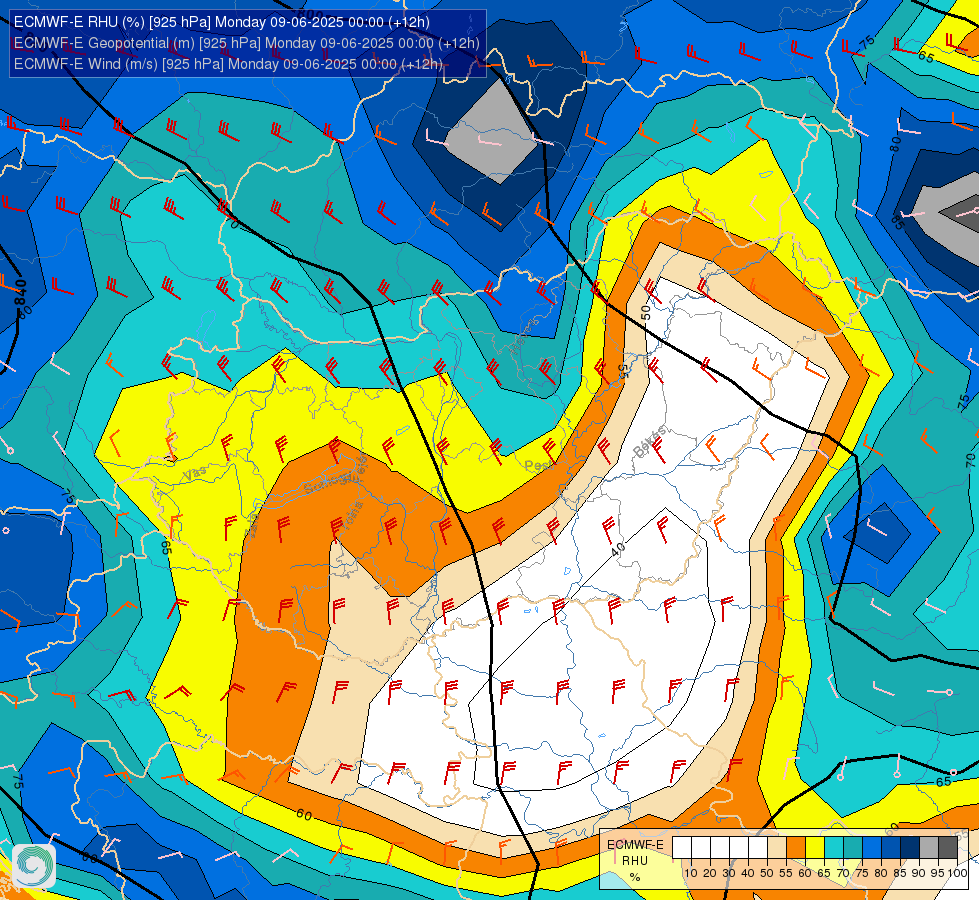The image size is (979, 900).
Task: Click the 'Békés' county label on map
Action: (x=650, y=441)
